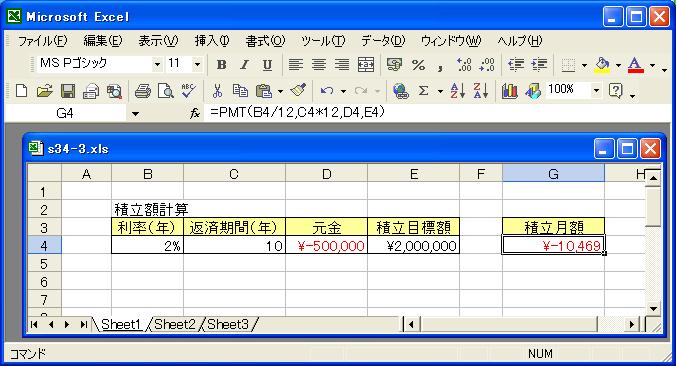Open the MS Pゴシック font name dropdown

157,65
